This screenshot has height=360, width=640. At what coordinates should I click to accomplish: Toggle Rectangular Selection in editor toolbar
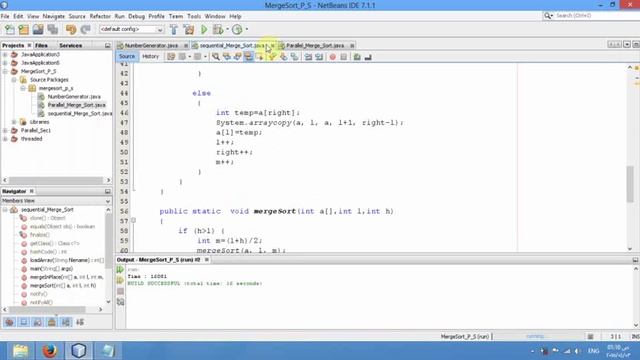pos(259,57)
